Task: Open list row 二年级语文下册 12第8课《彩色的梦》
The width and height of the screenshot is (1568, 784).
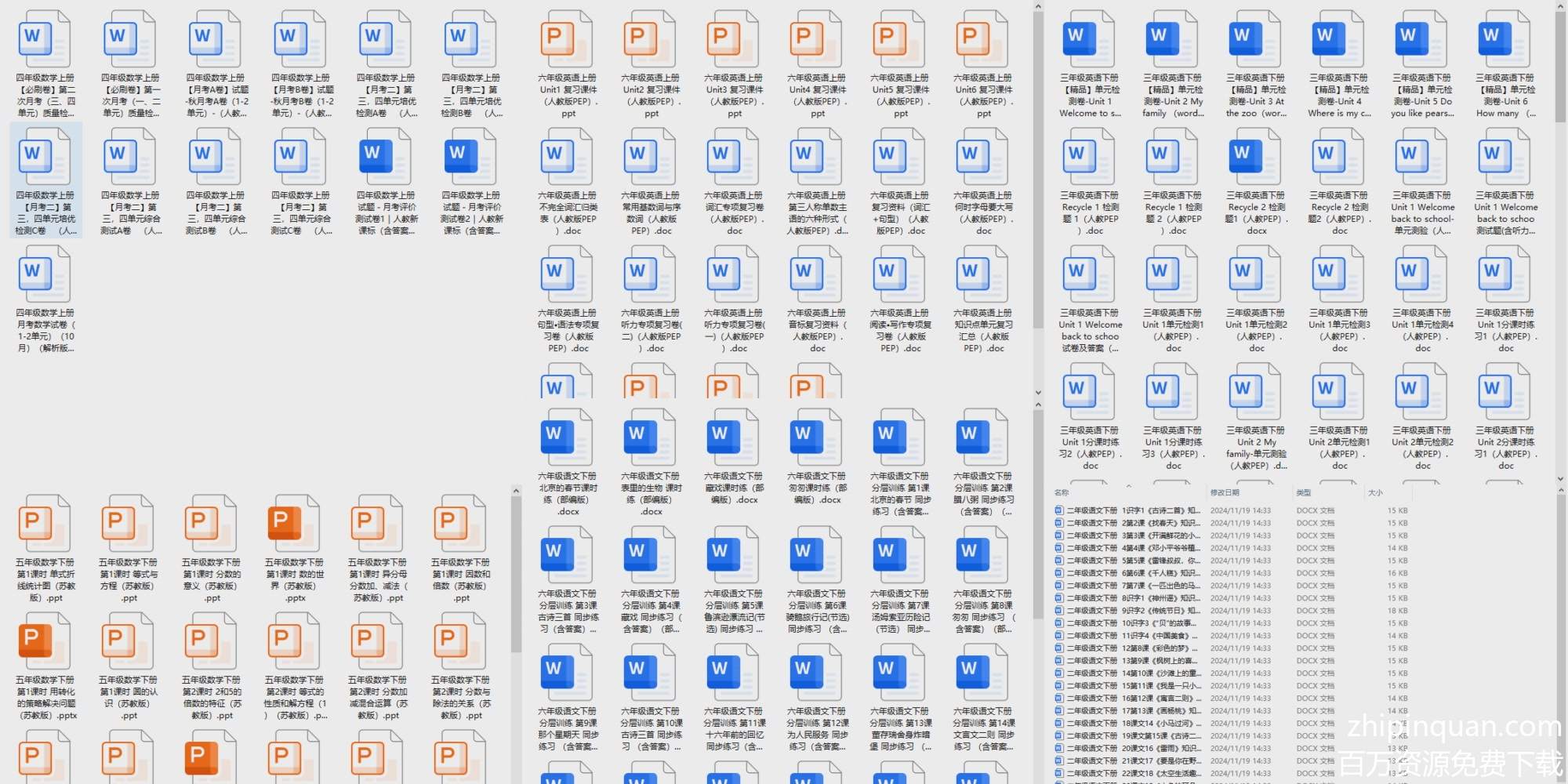Action: (1231, 648)
